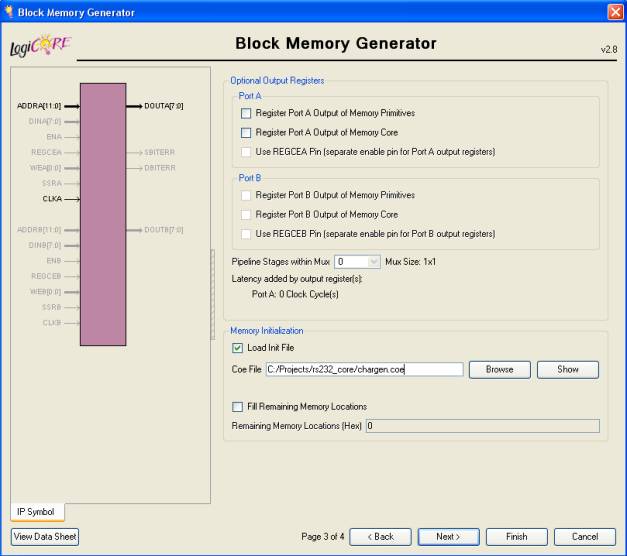Proceed with the Next button

point(448,537)
